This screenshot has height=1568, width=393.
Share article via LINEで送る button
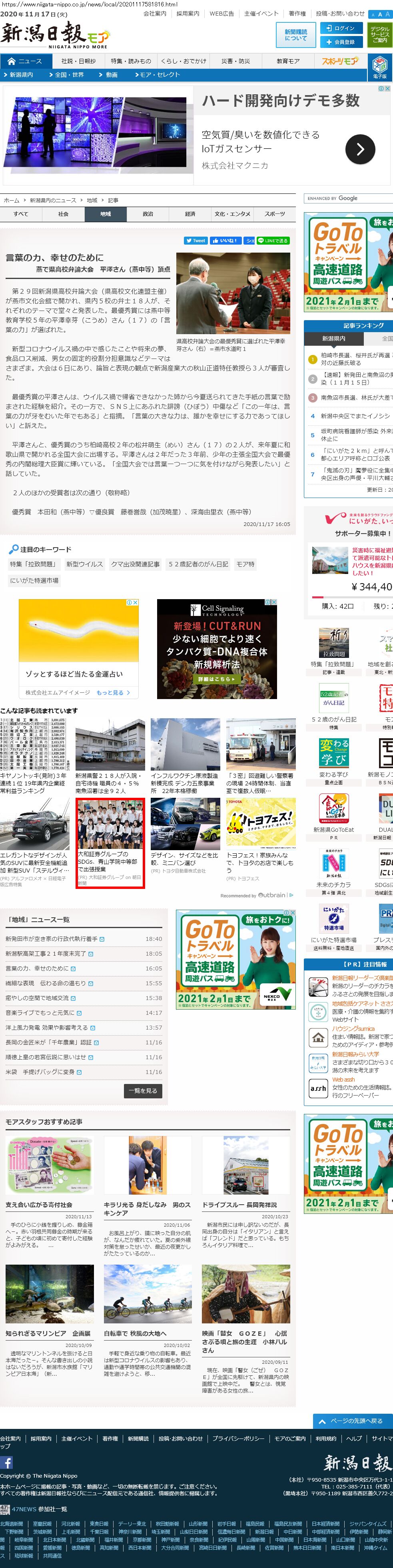pos(272,241)
